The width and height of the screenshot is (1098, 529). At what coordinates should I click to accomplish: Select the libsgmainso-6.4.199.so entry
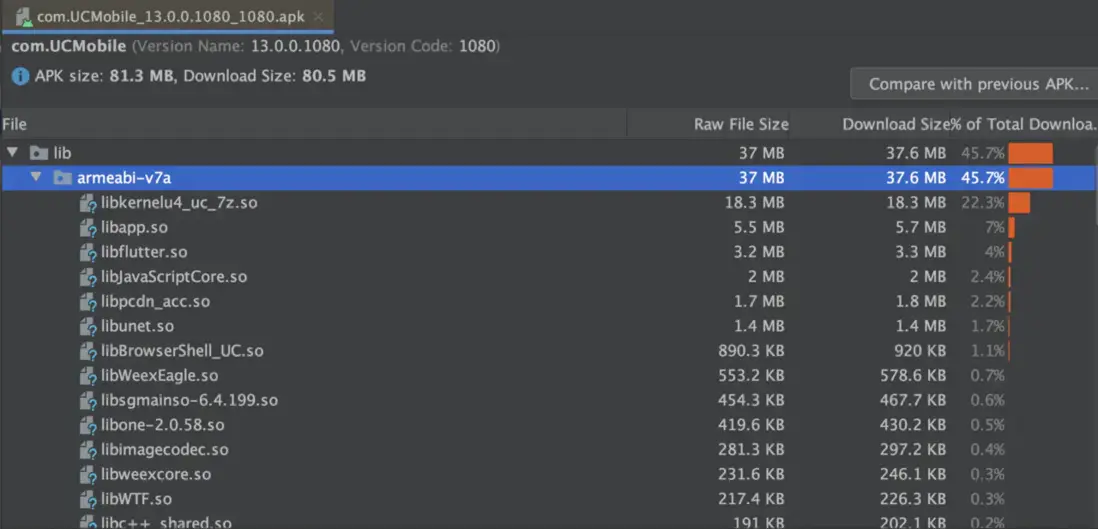click(189, 400)
